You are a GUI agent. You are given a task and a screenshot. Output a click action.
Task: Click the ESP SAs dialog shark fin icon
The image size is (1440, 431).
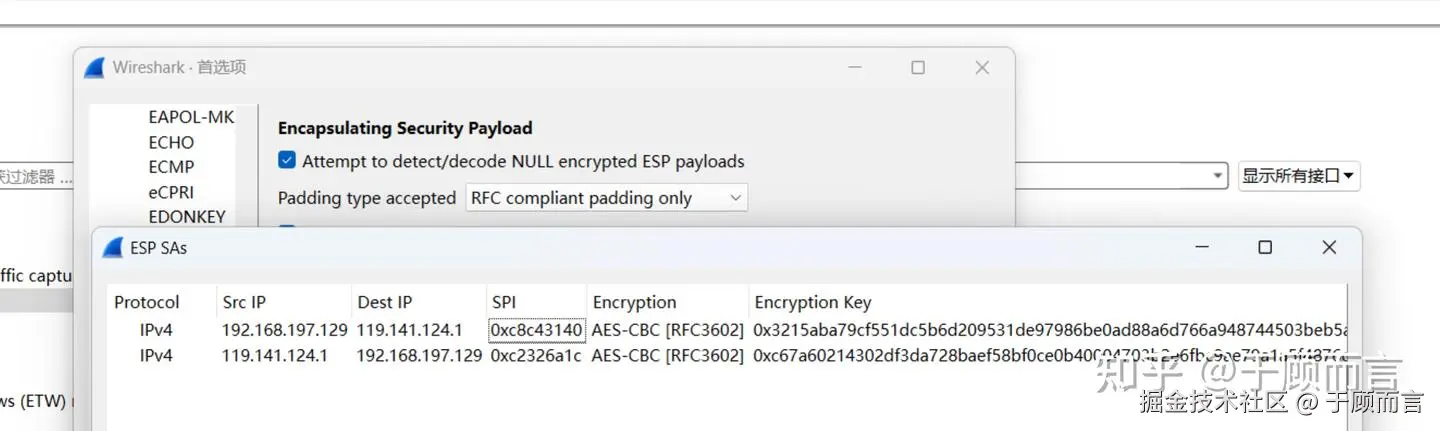click(112, 248)
